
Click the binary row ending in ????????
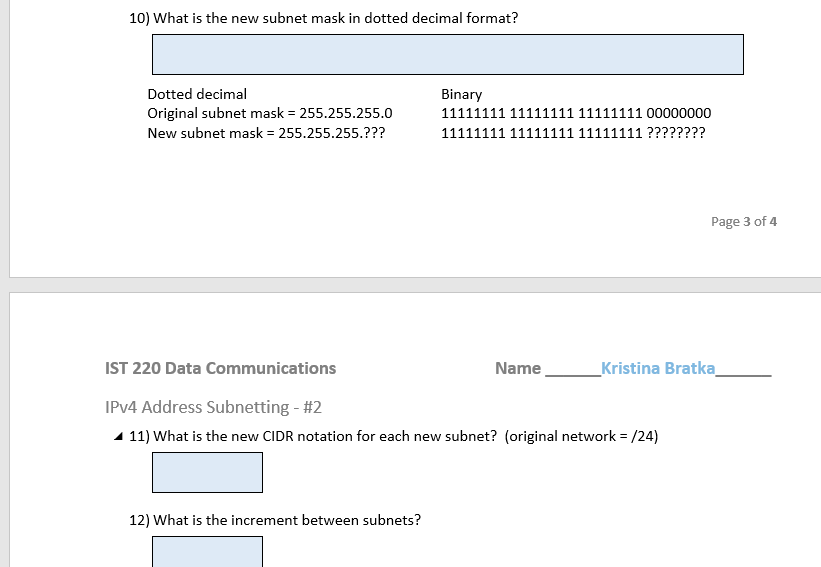pyautogui.click(x=573, y=133)
